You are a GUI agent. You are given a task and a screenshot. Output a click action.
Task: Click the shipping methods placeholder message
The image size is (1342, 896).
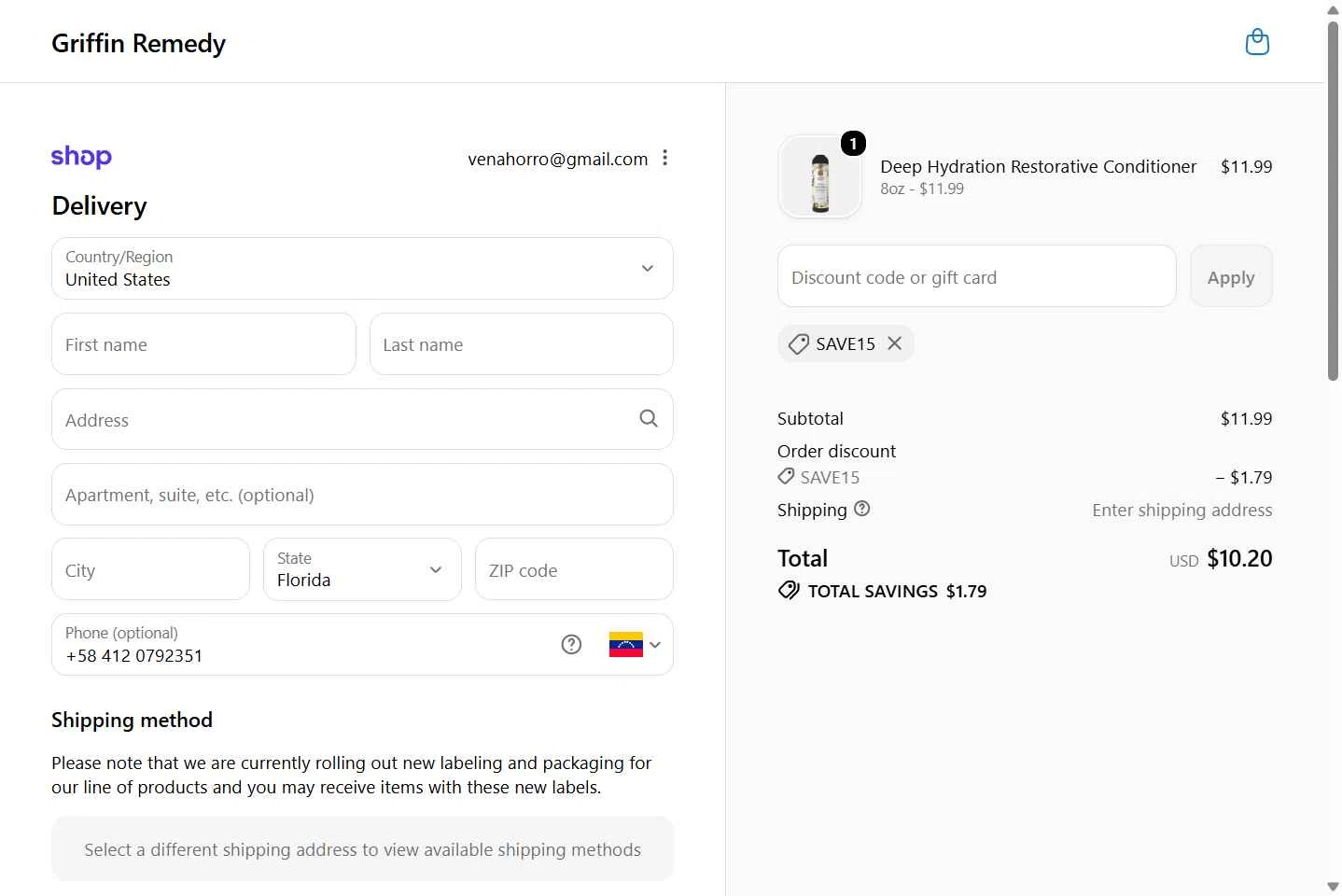click(362, 849)
